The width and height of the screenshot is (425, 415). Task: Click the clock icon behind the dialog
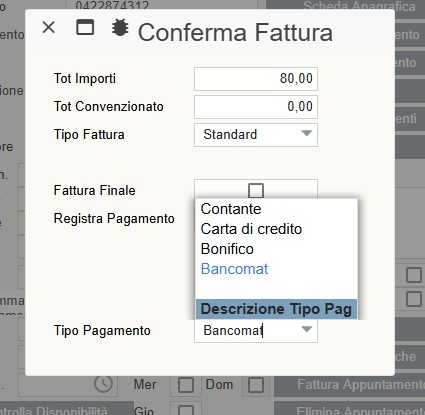coord(103,384)
